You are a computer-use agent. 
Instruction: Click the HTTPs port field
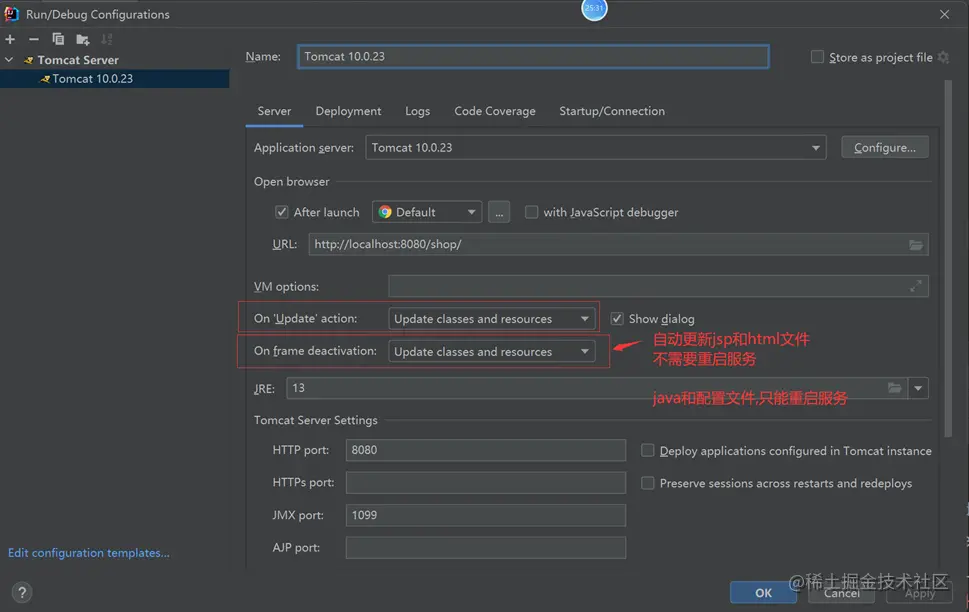click(486, 483)
